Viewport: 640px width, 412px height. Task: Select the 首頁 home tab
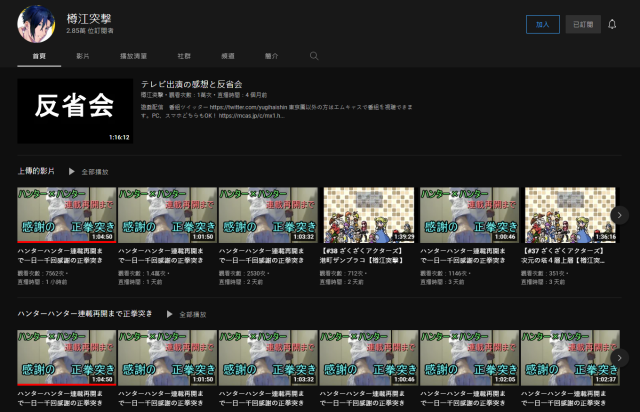click(x=38, y=56)
